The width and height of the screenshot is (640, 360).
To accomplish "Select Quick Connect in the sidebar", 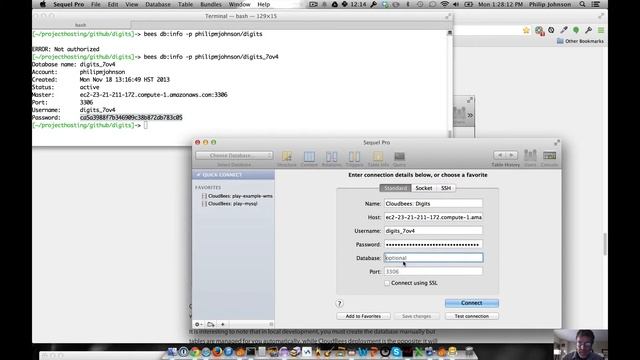I will pyautogui.click(x=233, y=175).
